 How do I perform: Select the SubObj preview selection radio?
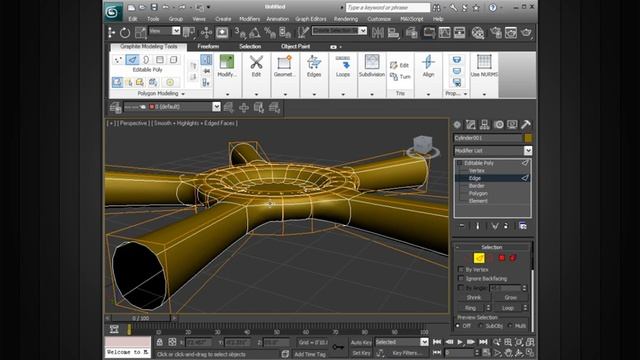coord(480,326)
